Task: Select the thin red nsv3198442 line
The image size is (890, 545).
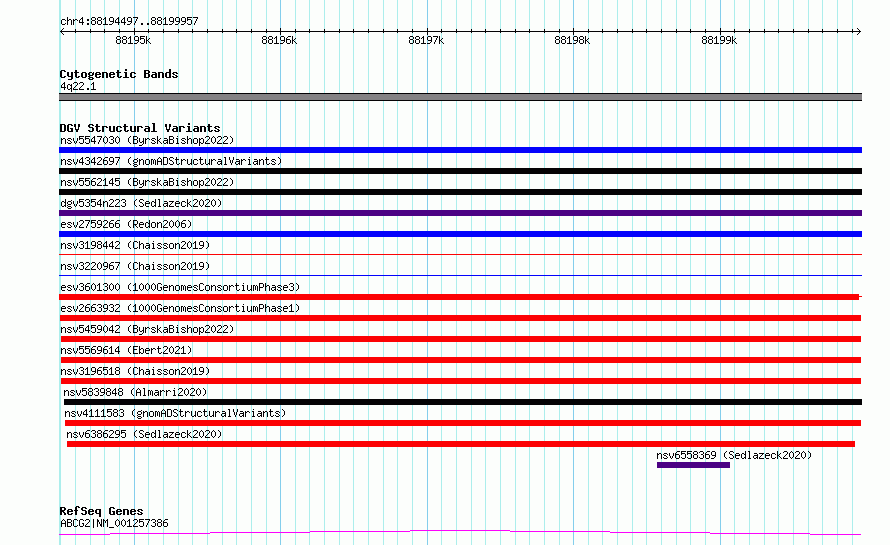Action: (x=460, y=254)
